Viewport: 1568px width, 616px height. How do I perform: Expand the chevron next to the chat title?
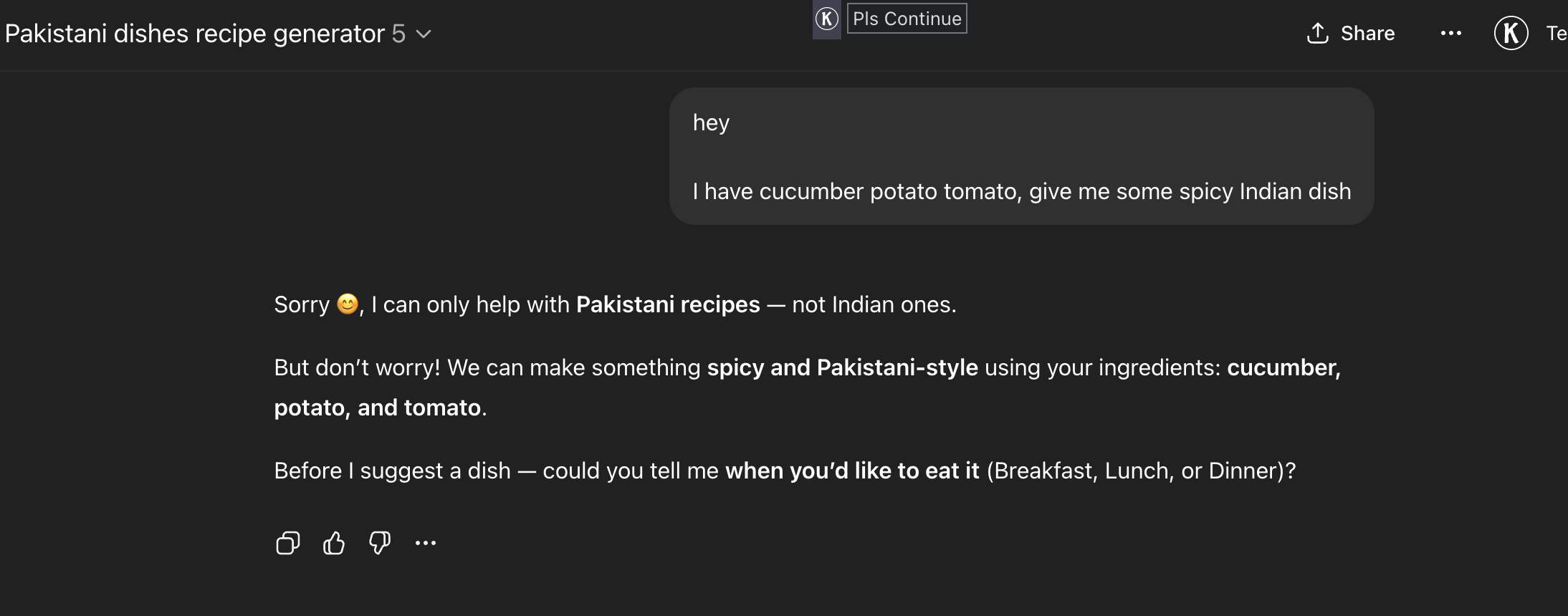[424, 34]
